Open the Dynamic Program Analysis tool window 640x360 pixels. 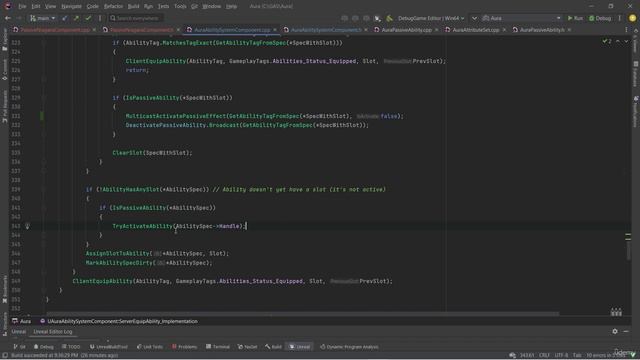(x=349, y=347)
